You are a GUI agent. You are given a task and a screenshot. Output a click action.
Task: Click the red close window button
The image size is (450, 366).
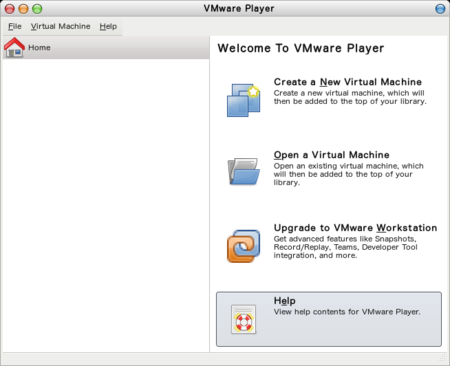(10, 9)
